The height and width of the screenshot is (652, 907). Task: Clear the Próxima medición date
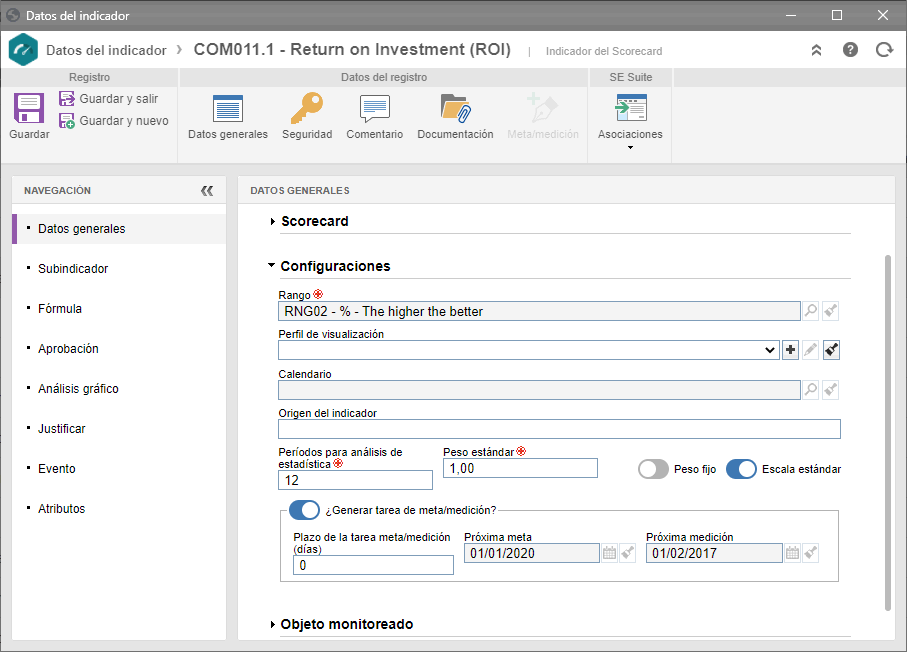click(811, 553)
